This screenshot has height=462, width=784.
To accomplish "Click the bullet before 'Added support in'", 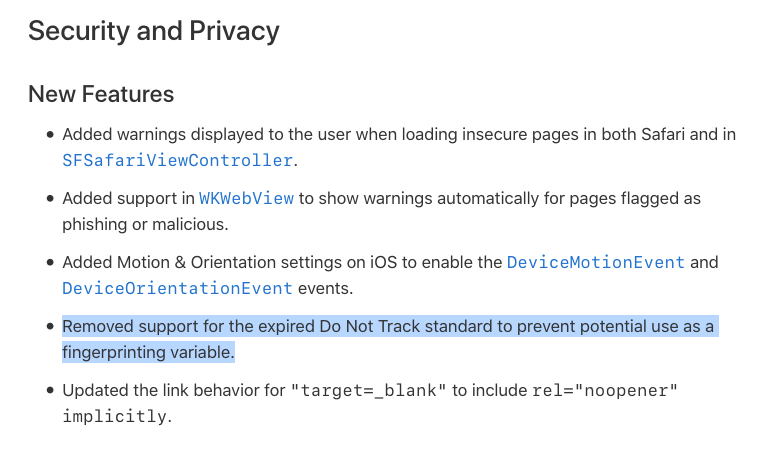I will tap(50, 198).
